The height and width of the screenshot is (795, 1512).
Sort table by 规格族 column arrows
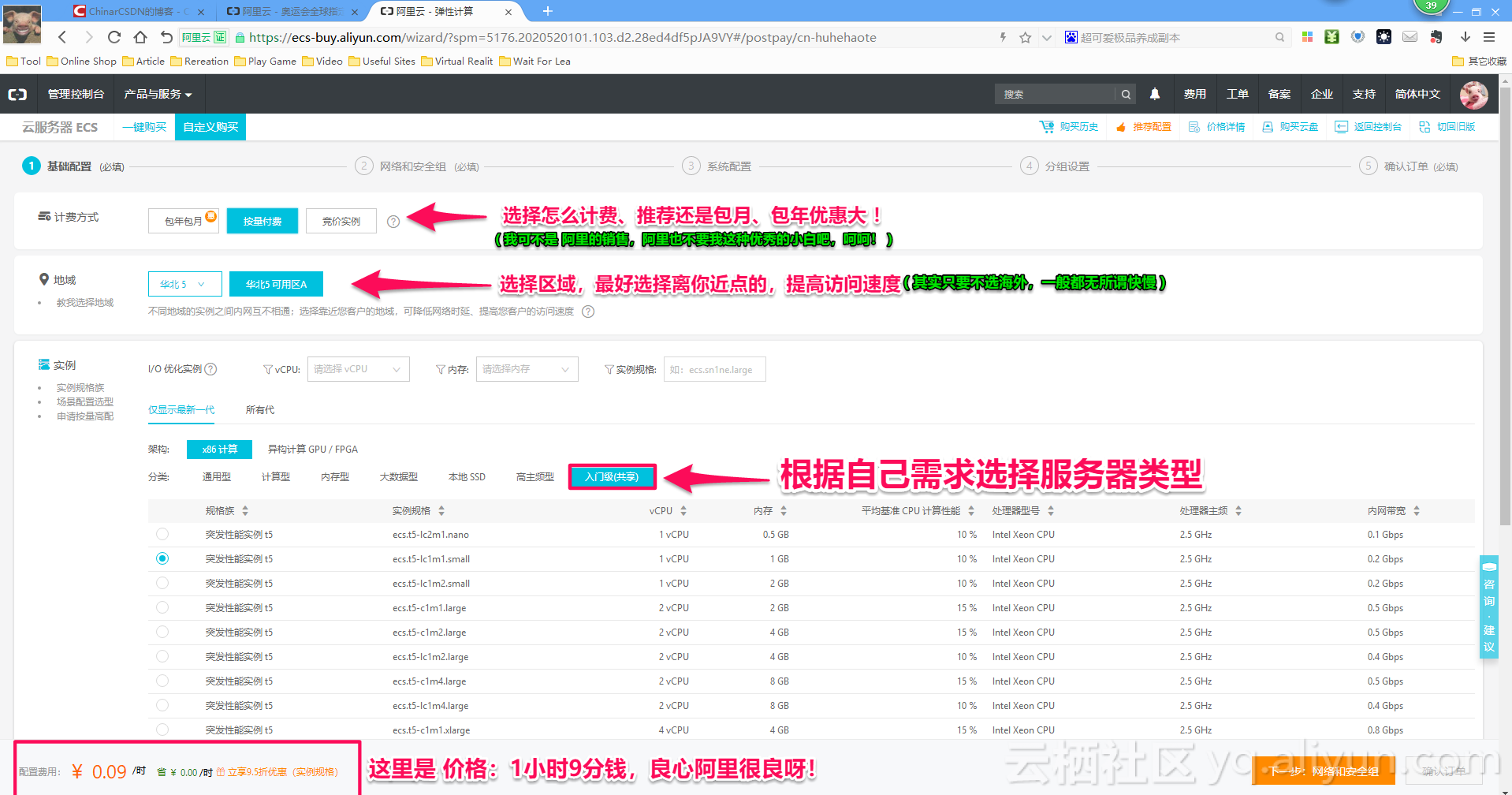point(245,511)
